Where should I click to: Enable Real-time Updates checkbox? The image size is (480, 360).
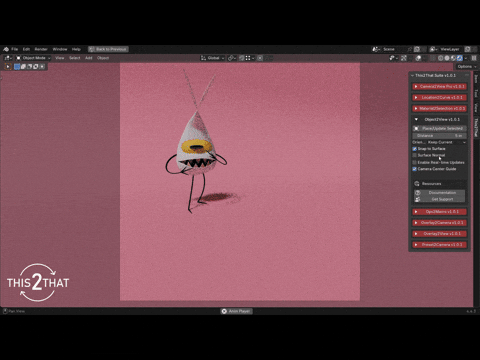[x=415, y=162]
